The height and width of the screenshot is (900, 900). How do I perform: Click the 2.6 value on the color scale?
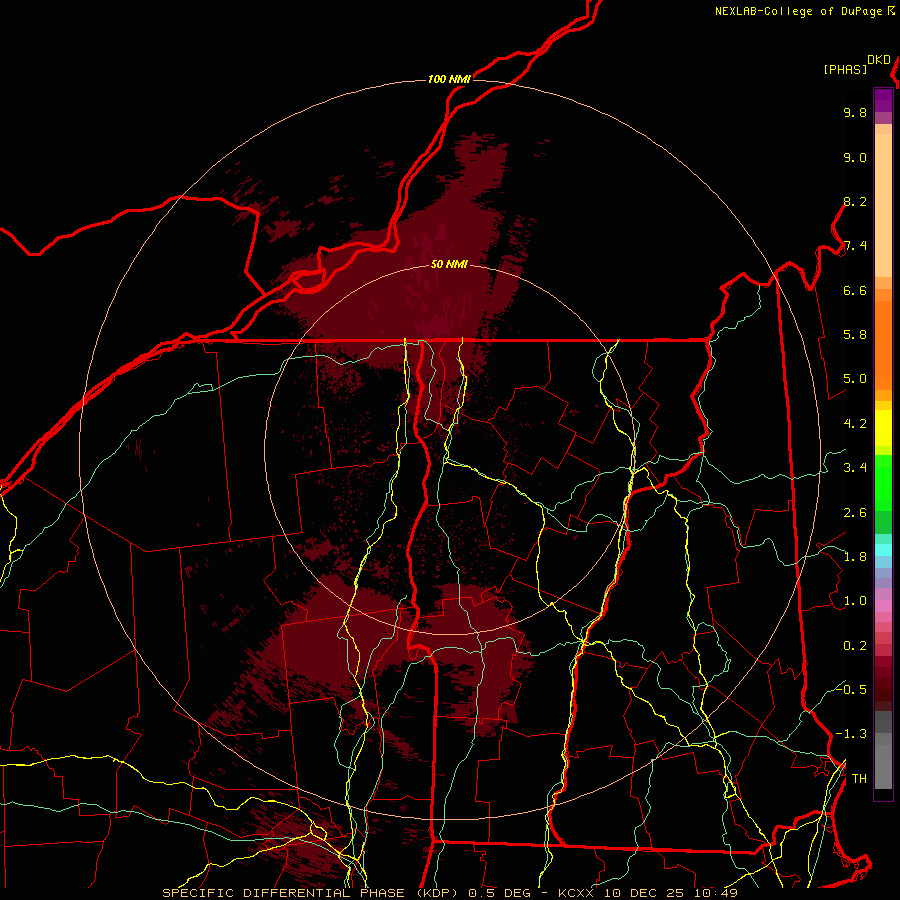pyautogui.click(x=855, y=513)
